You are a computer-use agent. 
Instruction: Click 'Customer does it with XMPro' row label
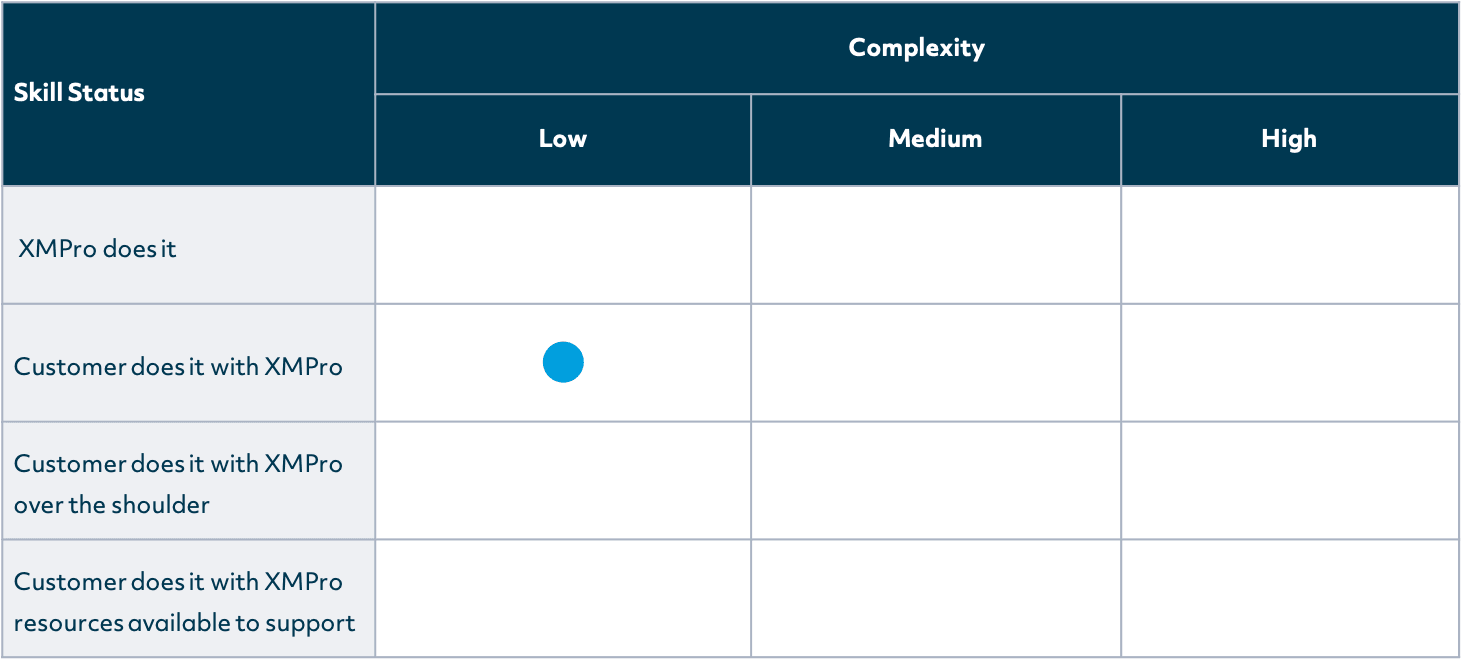[178, 366]
